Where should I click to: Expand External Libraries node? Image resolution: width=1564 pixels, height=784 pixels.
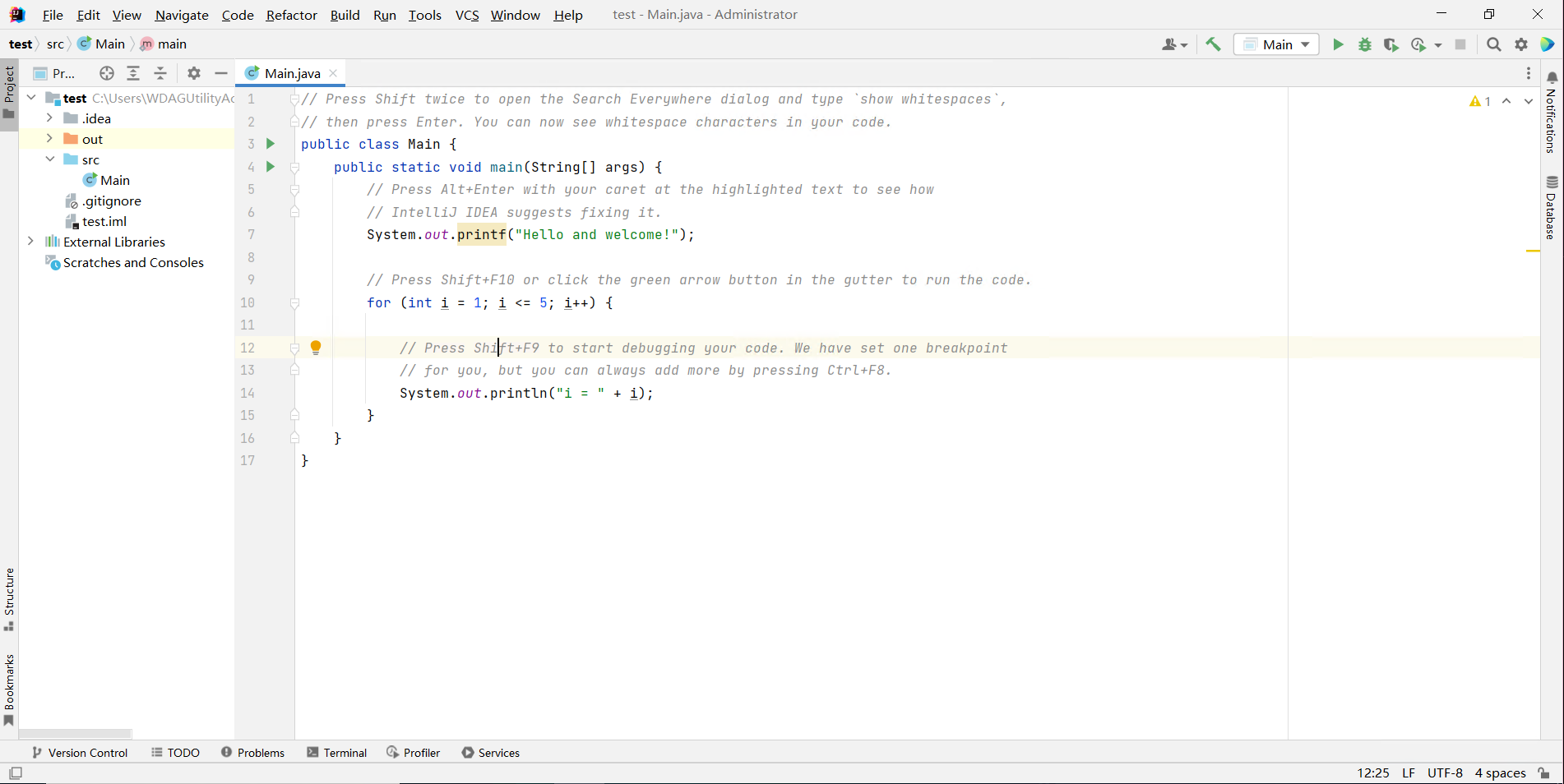(31, 242)
